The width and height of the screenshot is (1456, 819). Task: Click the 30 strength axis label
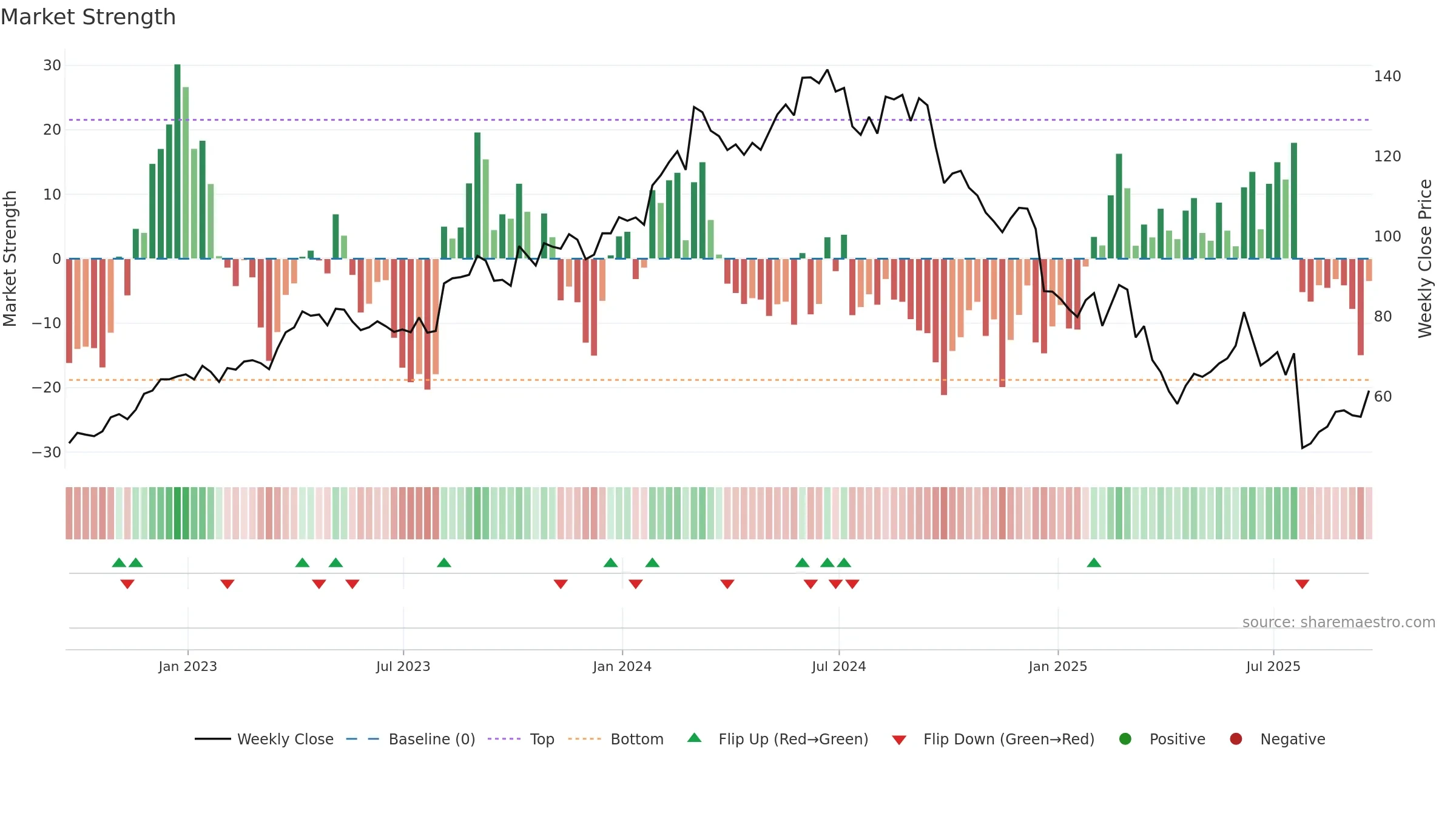52,66
